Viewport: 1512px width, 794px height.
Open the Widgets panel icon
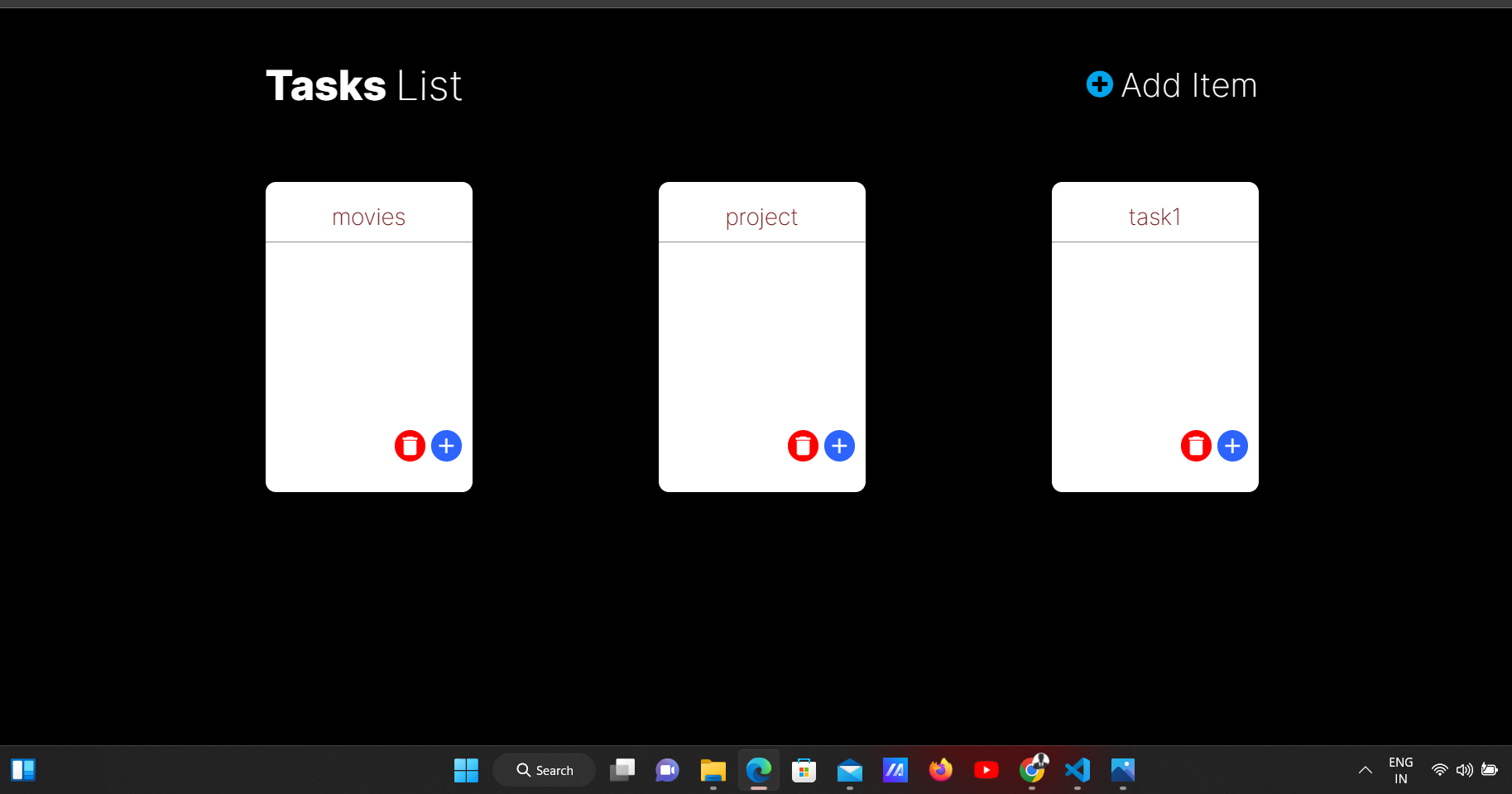tap(23, 770)
